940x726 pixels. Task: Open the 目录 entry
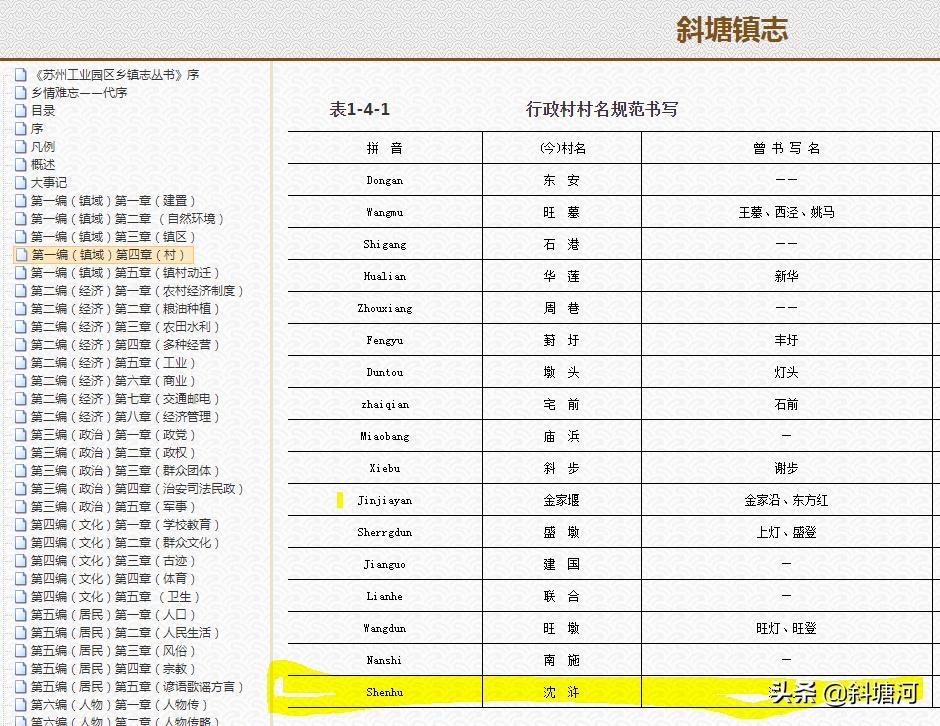(43, 110)
